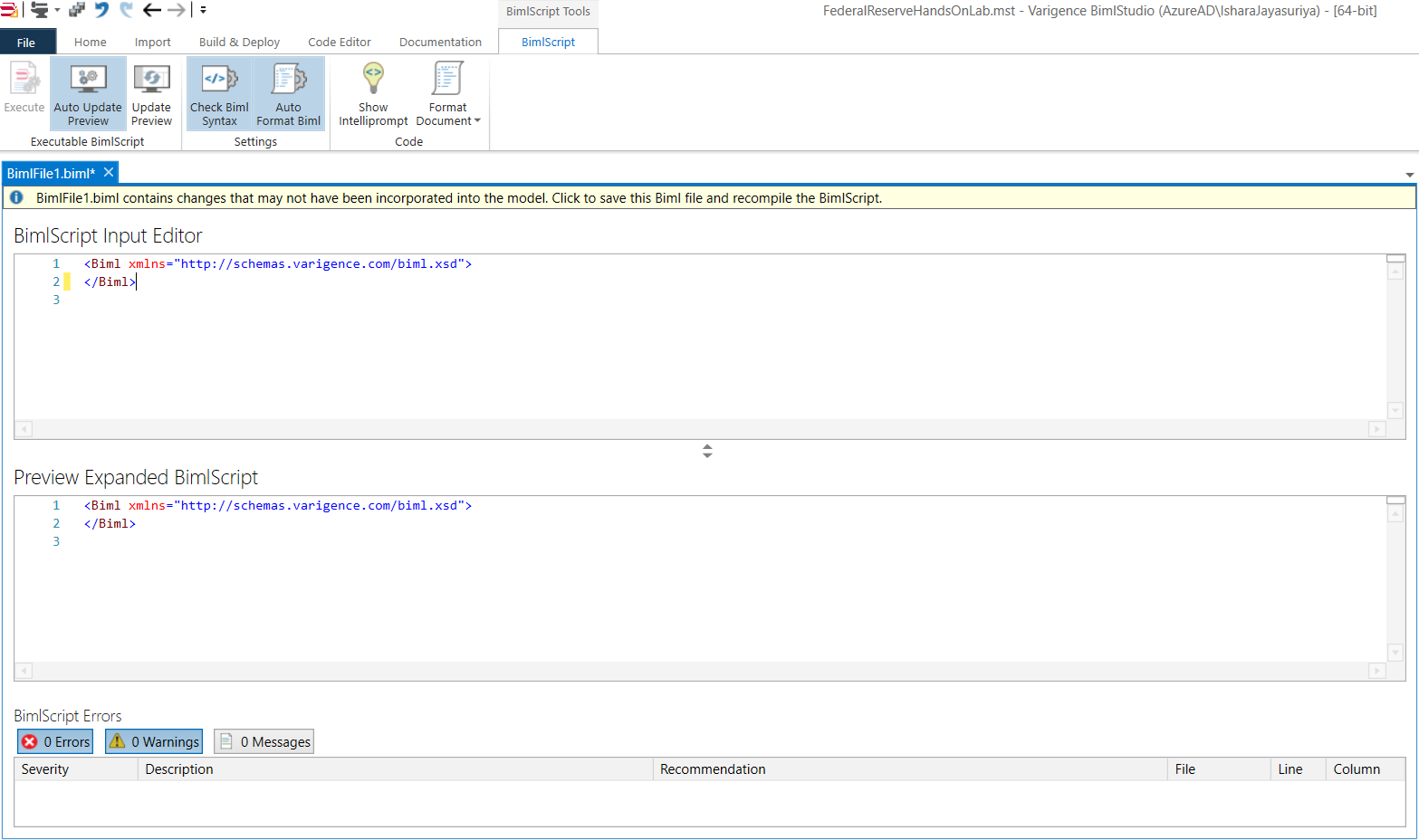Open the Format Document tool
Image resolution: width=1419 pixels, height=840 pixels.
coord(446,91)
